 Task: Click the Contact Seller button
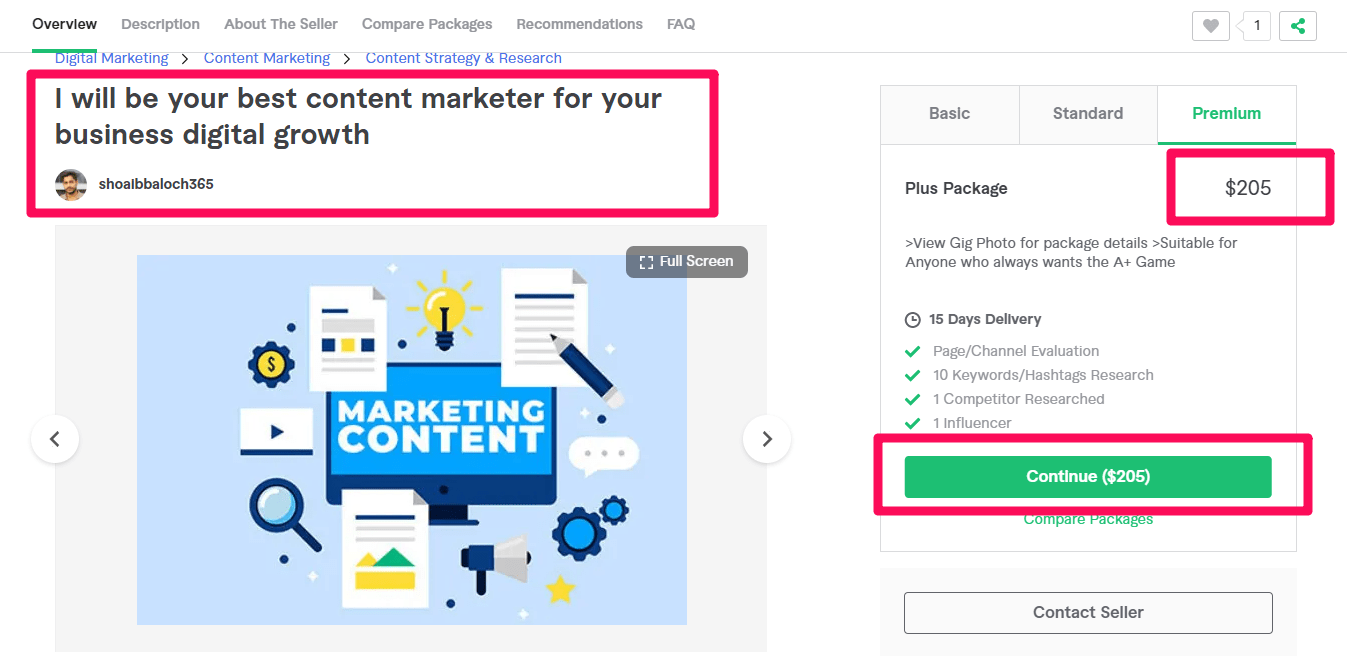point(1088,612)
